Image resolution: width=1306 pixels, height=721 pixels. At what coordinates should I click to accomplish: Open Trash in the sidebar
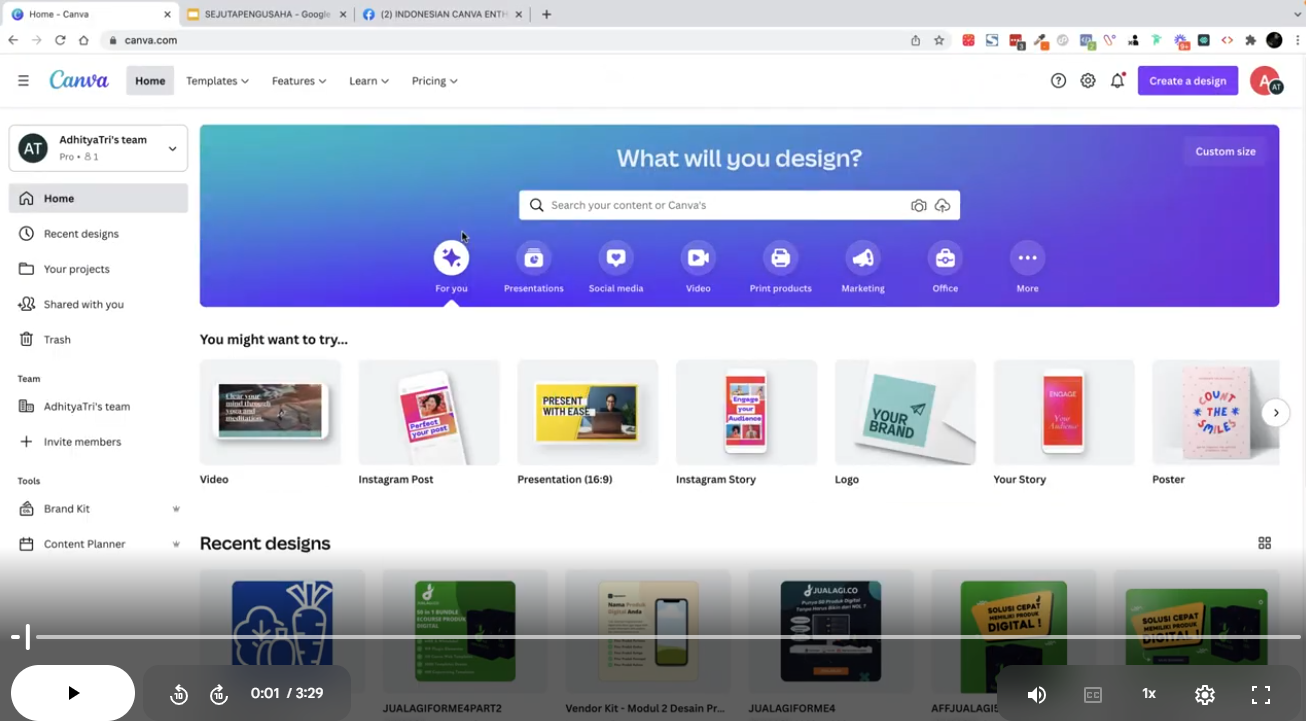click(x=98, y=340)
